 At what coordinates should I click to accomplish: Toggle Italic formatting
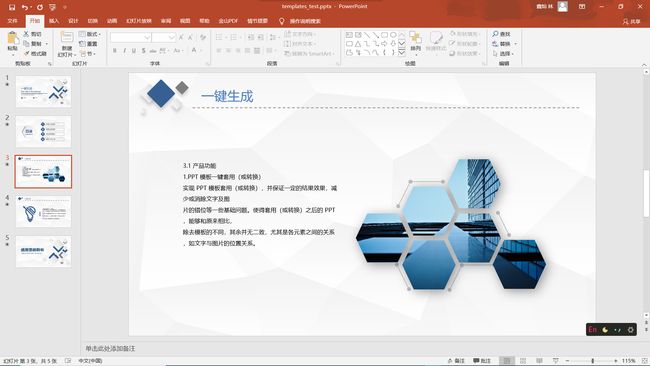point(124,51)
